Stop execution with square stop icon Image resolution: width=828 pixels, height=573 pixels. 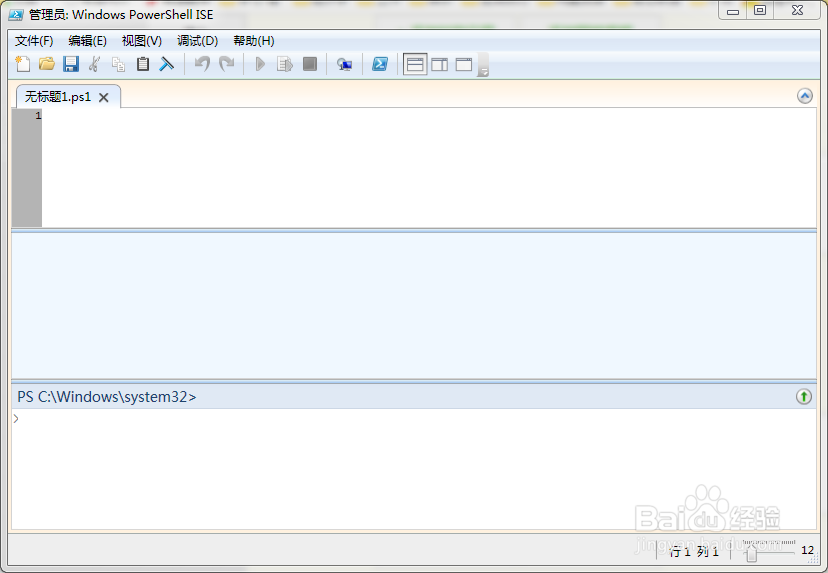tap(310, 64)
